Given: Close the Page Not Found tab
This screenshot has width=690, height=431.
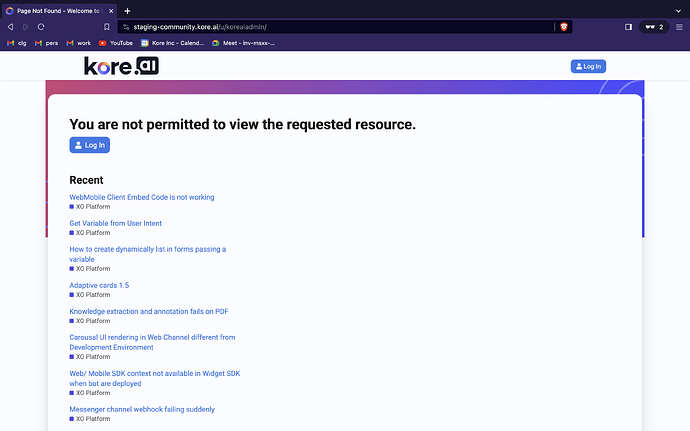Looking at the screenshot, I should coord(111,11).
